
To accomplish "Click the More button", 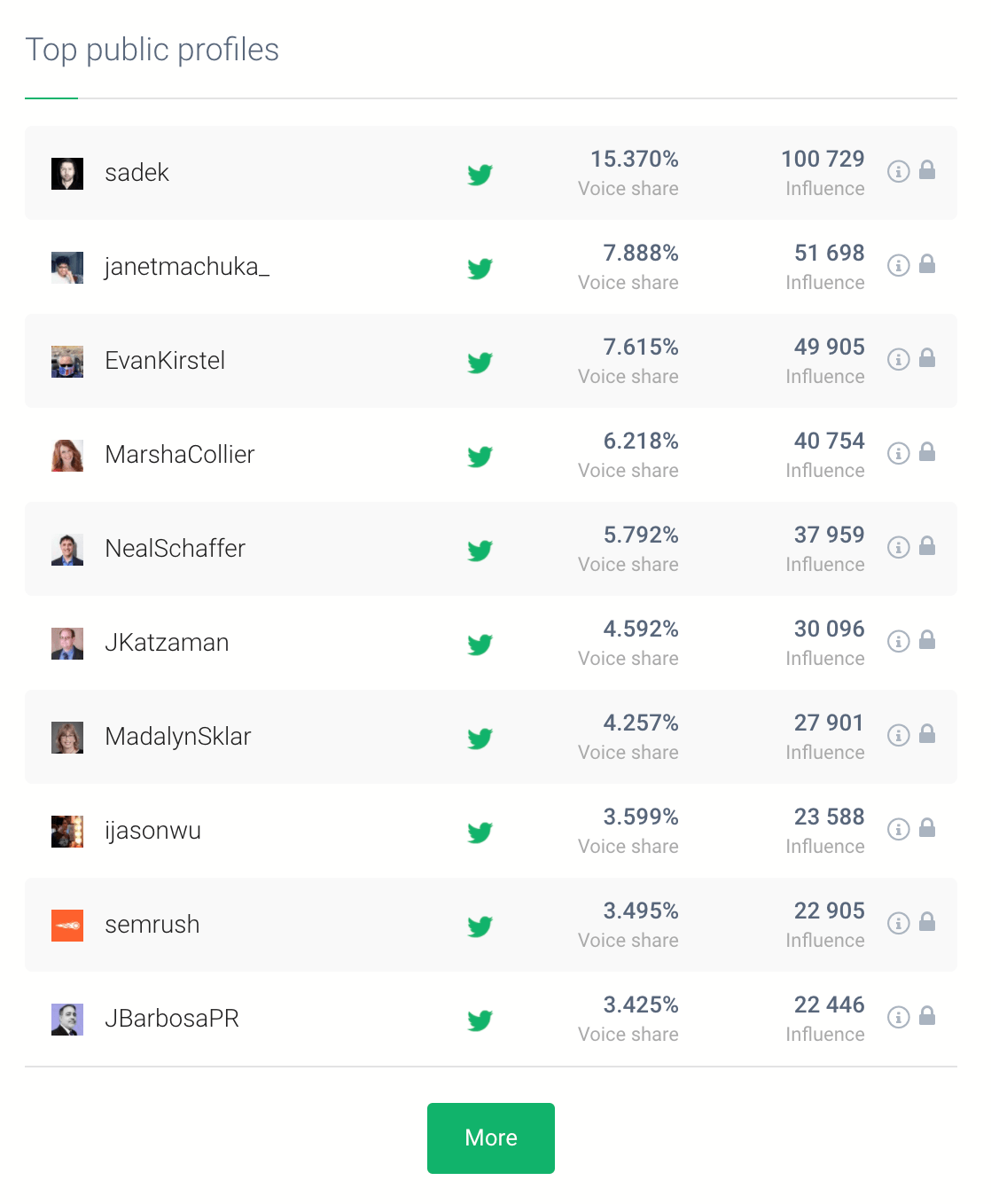I will tap(491, 1138).
